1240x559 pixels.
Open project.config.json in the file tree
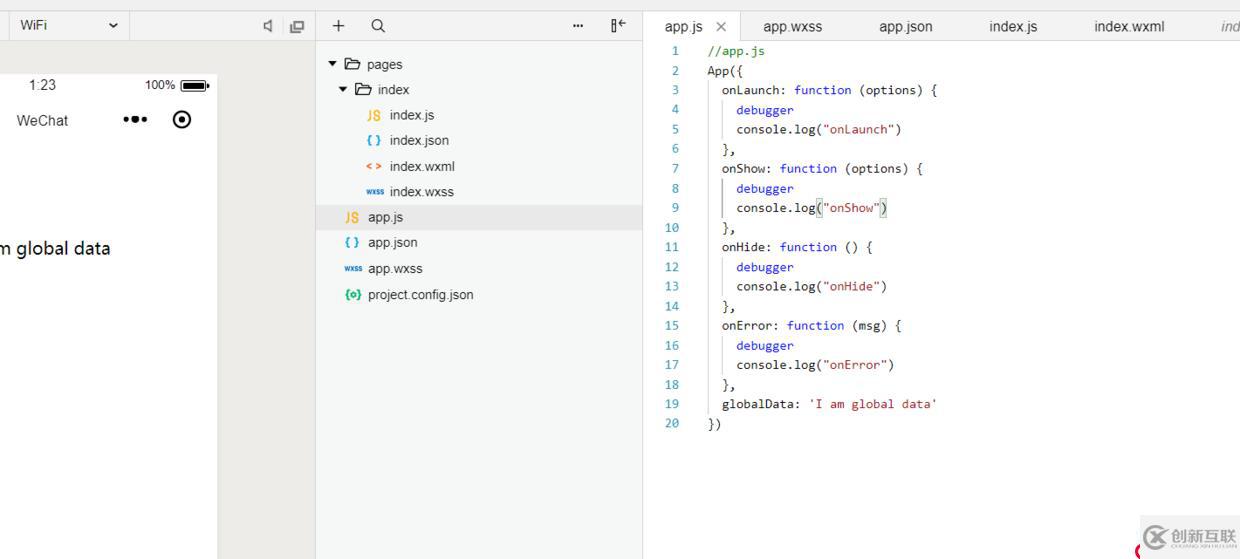tap(420, 295)
